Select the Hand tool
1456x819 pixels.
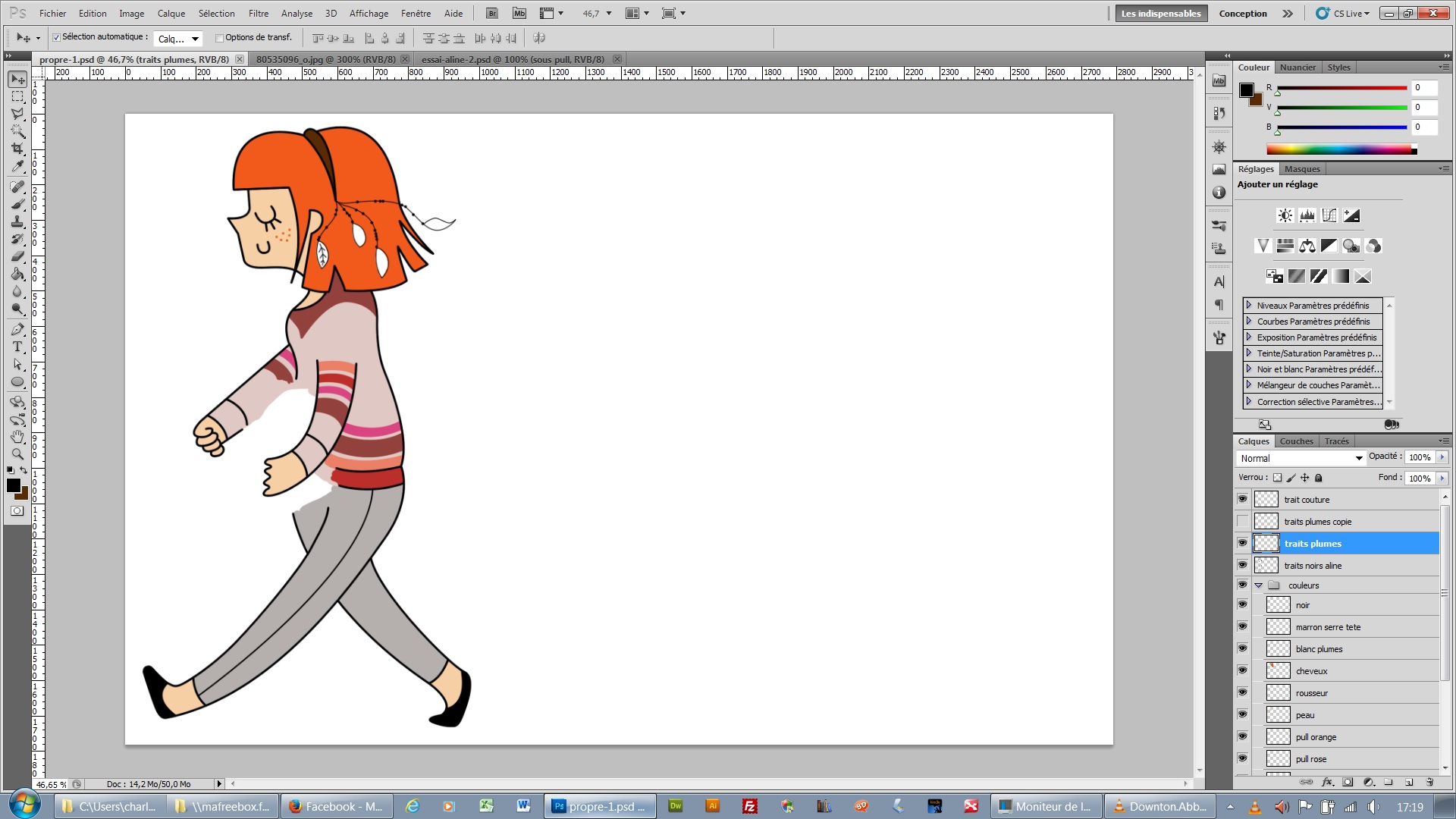pyautogui.click(x=17, y=438)
